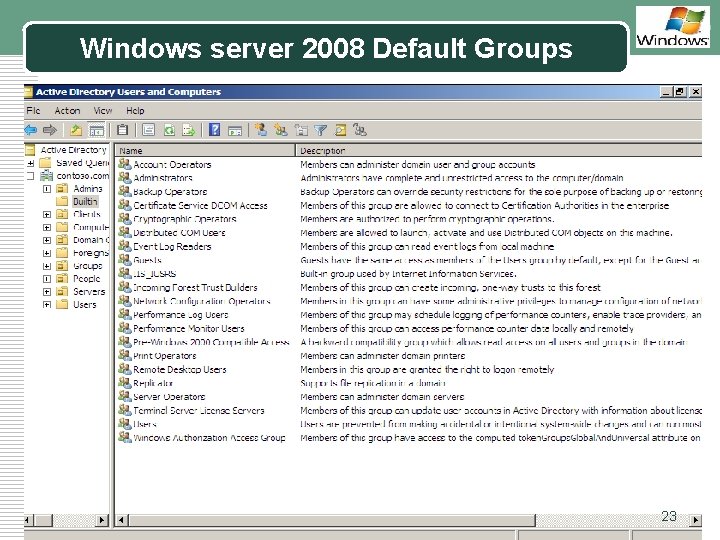Click the Account Operators group icon
The image size is (720, 540).
tap(124, 164)
